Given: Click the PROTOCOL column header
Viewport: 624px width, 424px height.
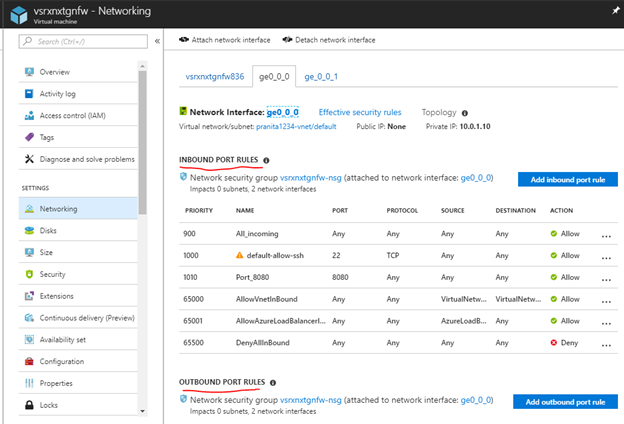Looking at the screenshot, I should click(402, 210).
